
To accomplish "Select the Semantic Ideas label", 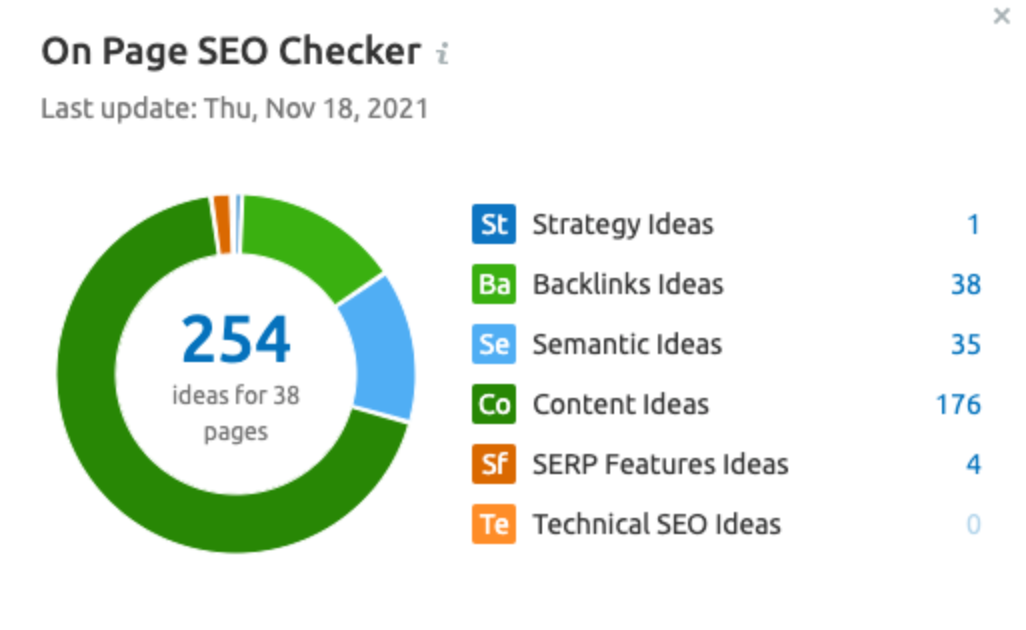I will 627,344.
